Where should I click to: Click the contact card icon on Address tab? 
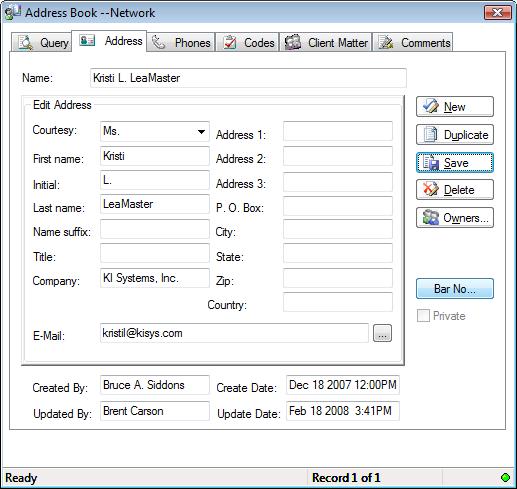point(87,40)
